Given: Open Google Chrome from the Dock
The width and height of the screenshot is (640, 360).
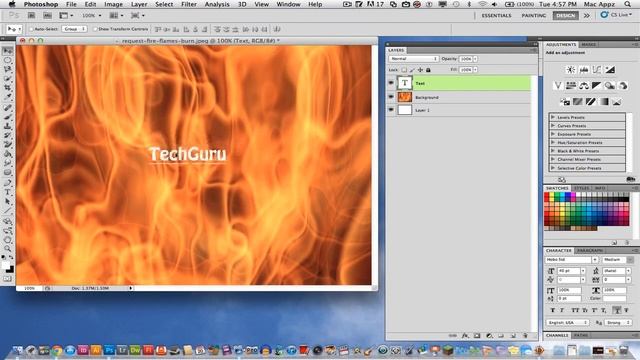Looking at the screenshot, I should [57, 350].
